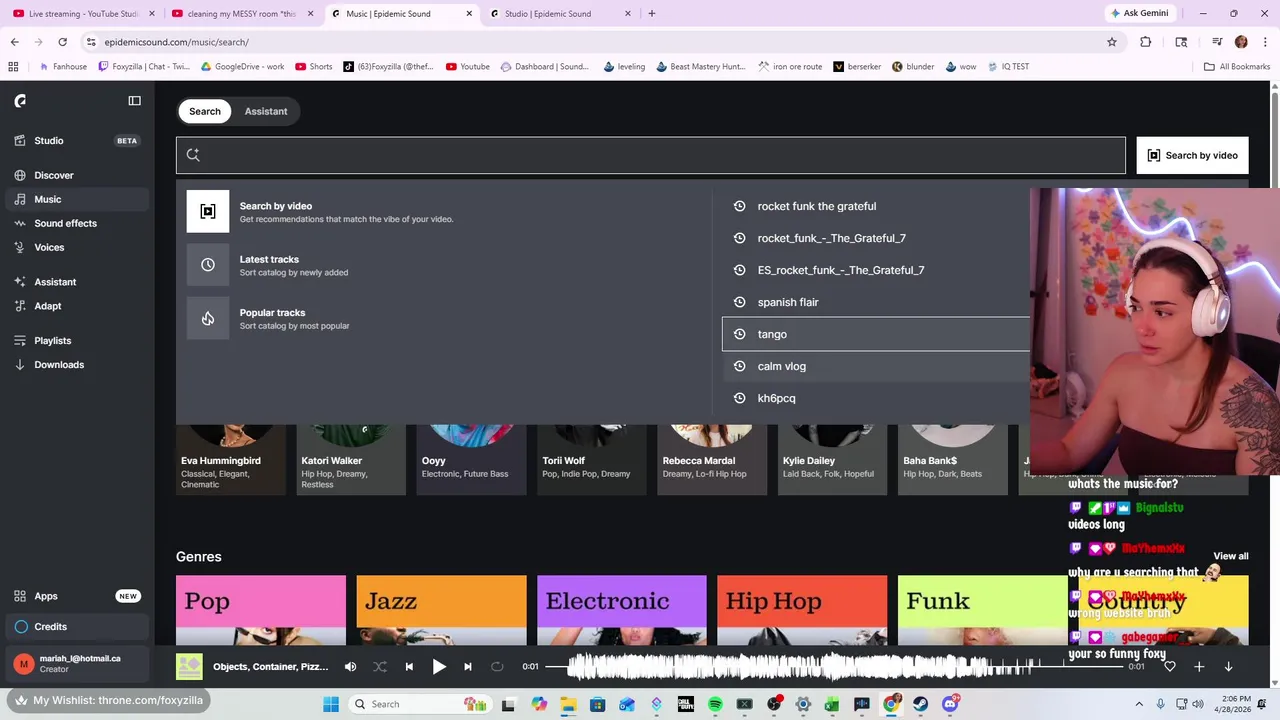1280x720 pixels.
Task: Open artist Baha Bank$
Action: click(953, 460)
